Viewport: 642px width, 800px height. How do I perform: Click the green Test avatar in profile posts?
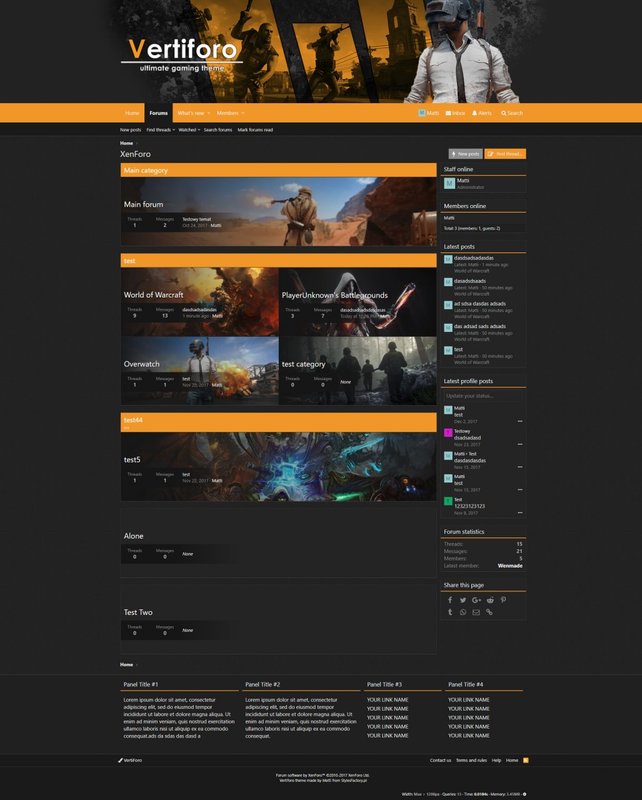pos(448,501)
